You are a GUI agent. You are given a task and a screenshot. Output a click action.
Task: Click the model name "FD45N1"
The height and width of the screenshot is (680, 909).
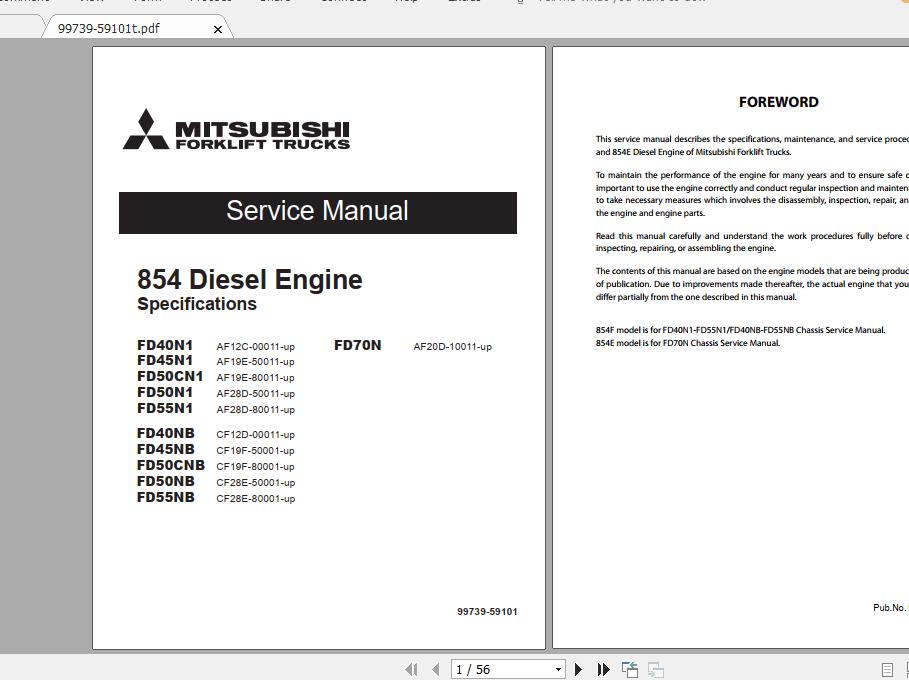[x=165, y=361]
